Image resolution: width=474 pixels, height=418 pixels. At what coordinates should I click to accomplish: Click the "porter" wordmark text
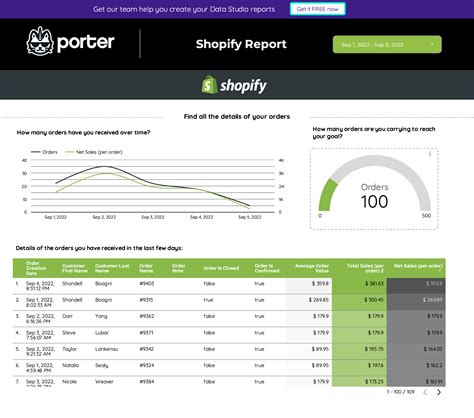(x=86, y=42)
